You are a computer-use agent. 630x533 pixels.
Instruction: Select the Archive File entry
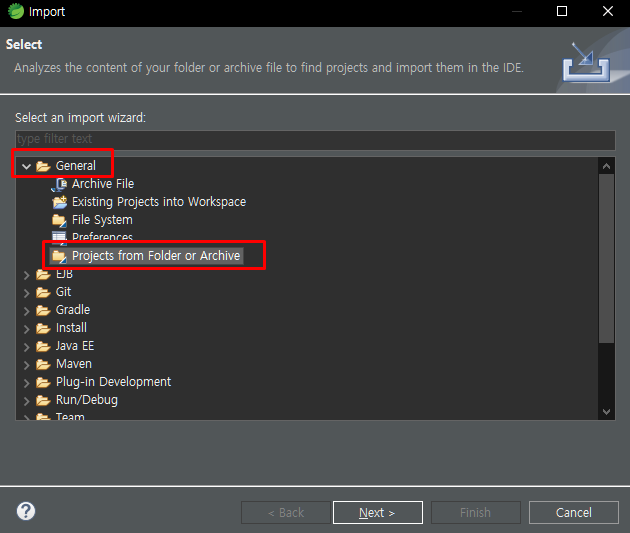(x=103, y=184)
